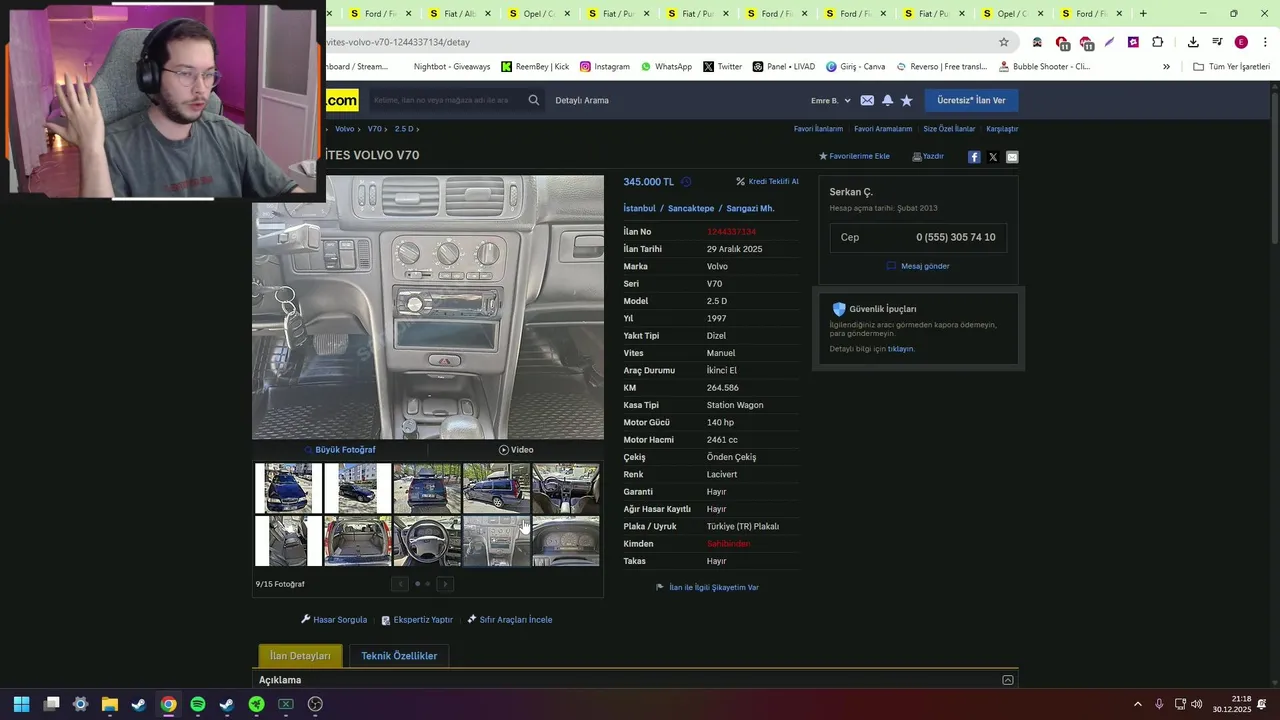Open Spotify from the taskbar

pyautogui.click(x=198, y=704)
